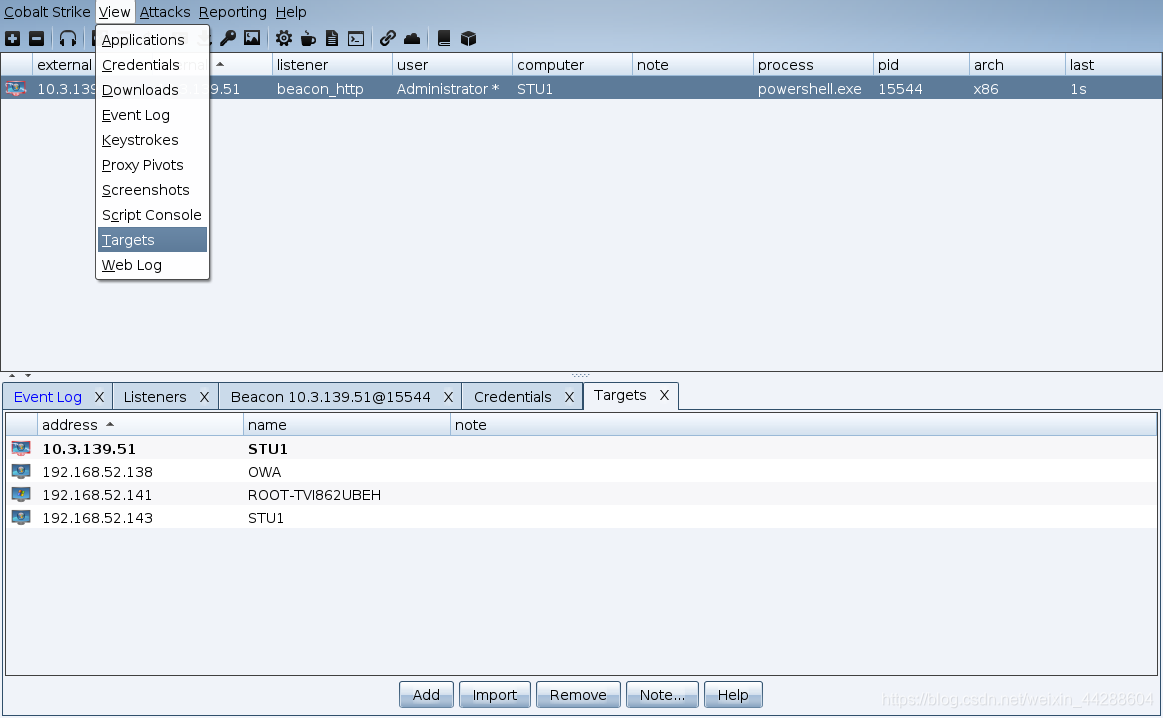Click the cloud manage web server icon
This screenshot has height=718, width=1163.
(412, 39)
